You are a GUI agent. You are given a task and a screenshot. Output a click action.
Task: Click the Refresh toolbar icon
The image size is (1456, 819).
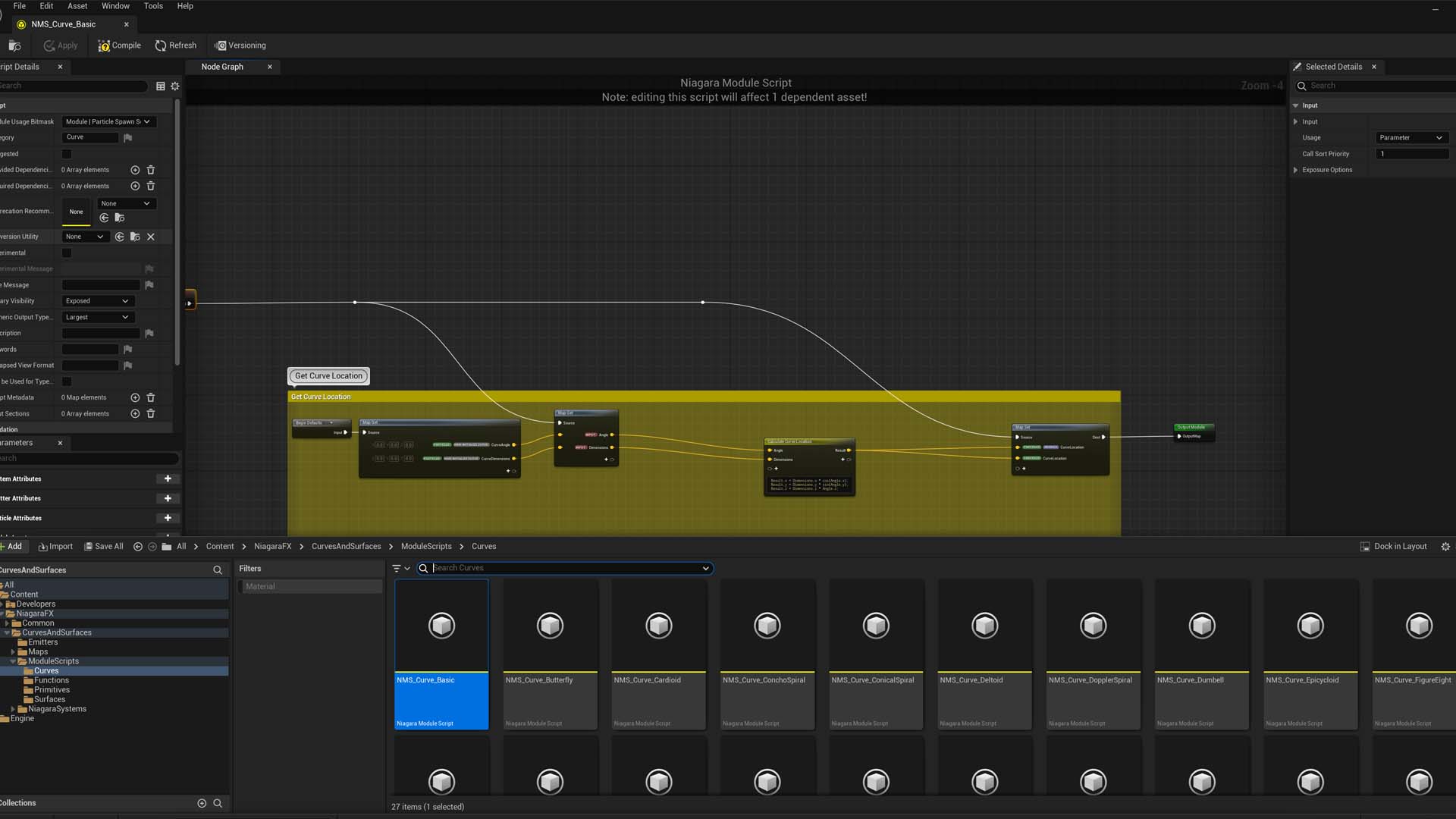(161, 45)
